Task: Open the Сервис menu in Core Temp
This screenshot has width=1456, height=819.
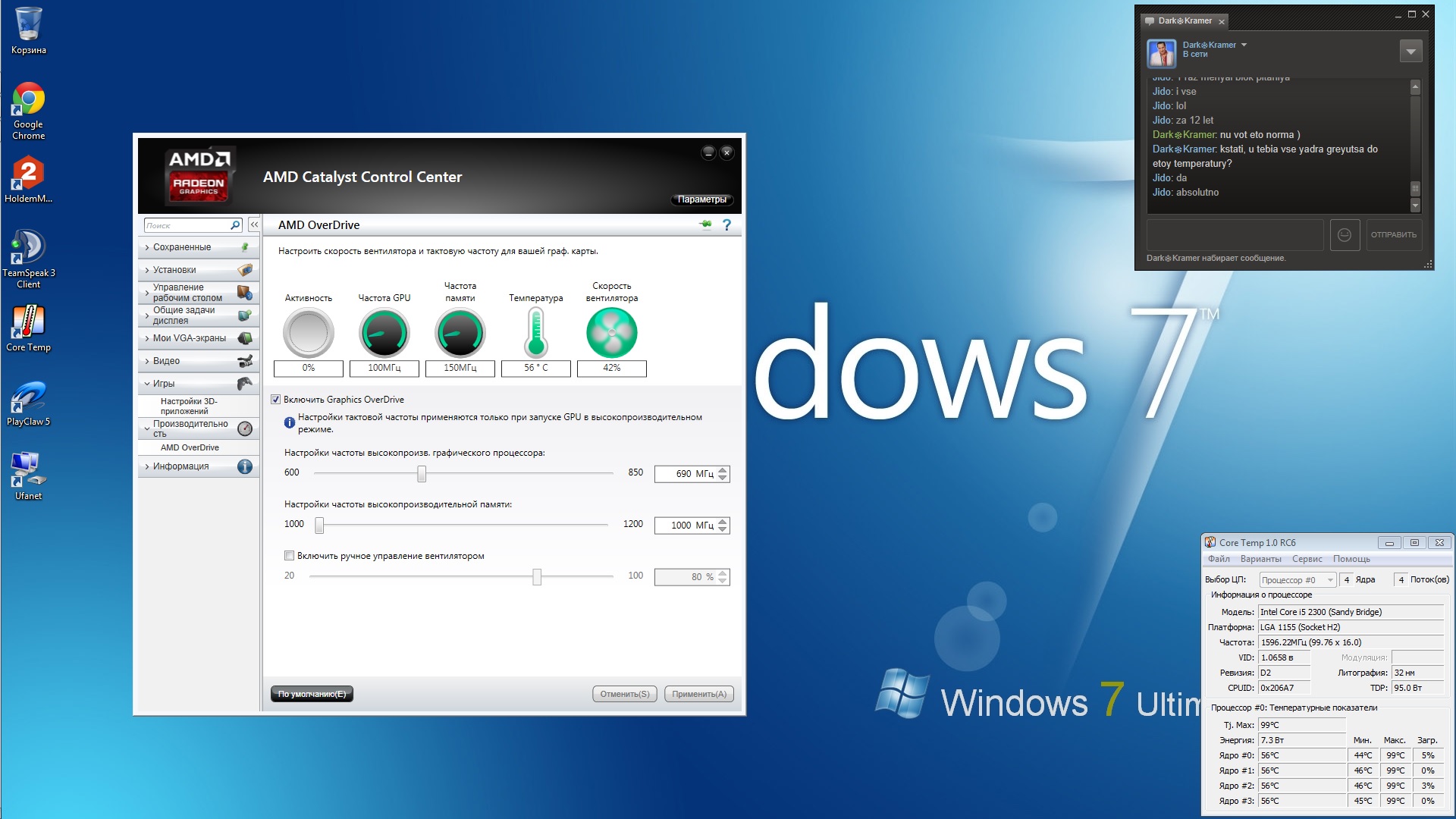Action: (1307, 559)
